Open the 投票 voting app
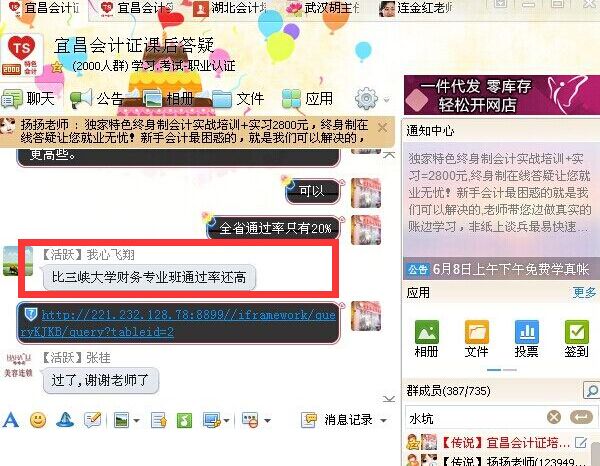 point(527,339)
